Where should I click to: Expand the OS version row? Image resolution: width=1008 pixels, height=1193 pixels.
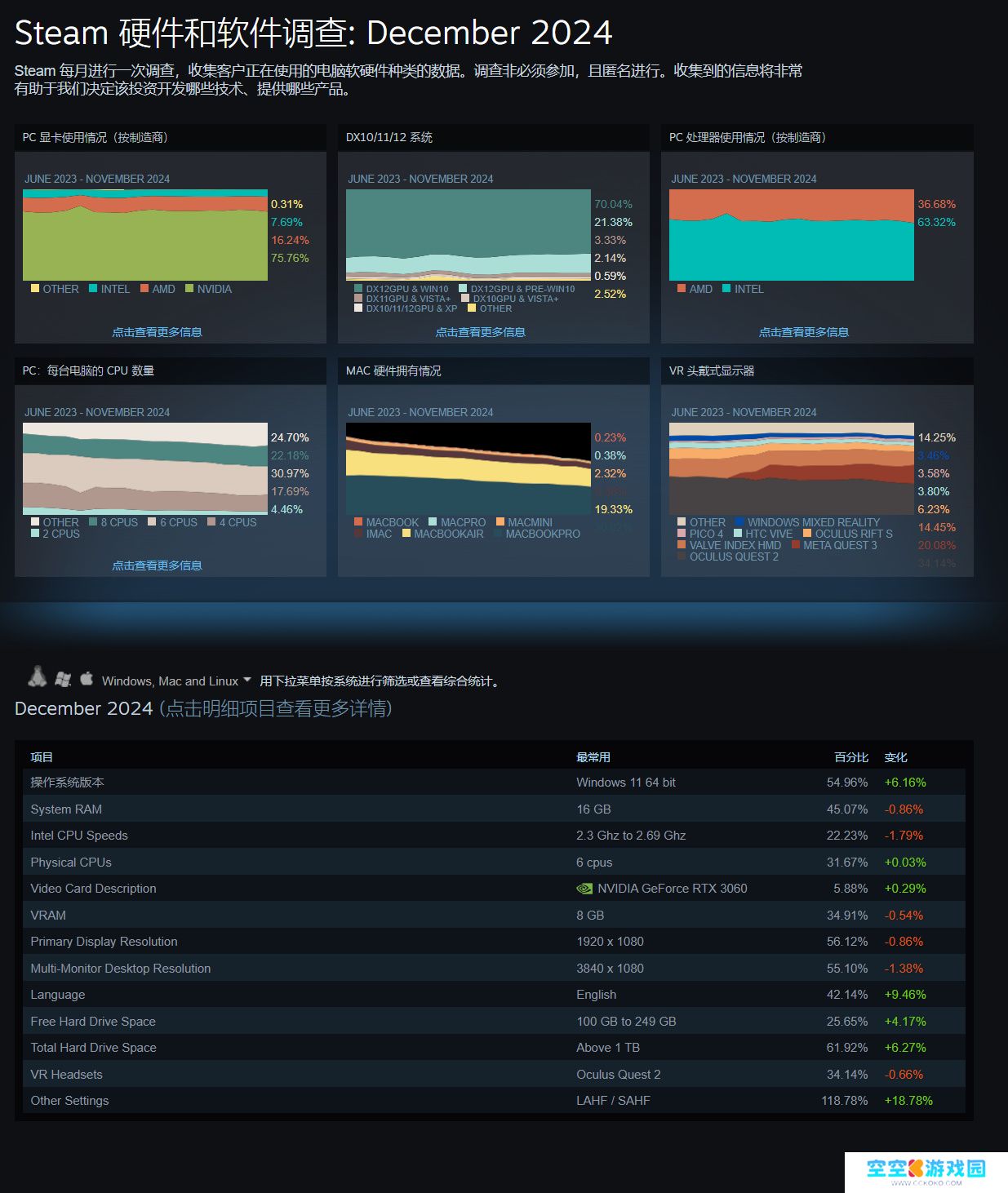click(x=494, y=783)
